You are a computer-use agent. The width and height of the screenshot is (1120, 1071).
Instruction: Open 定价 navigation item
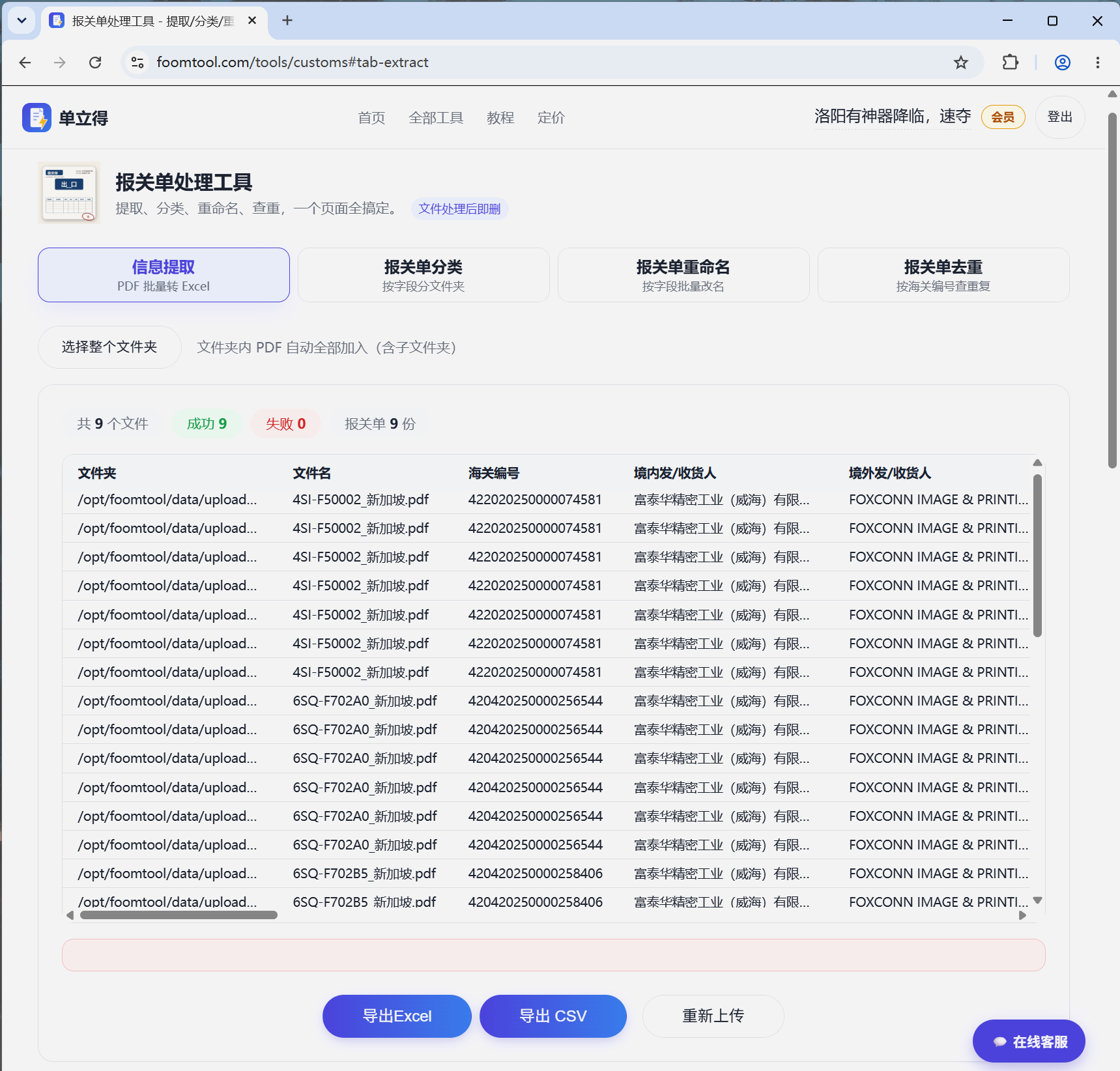[551, 118]
